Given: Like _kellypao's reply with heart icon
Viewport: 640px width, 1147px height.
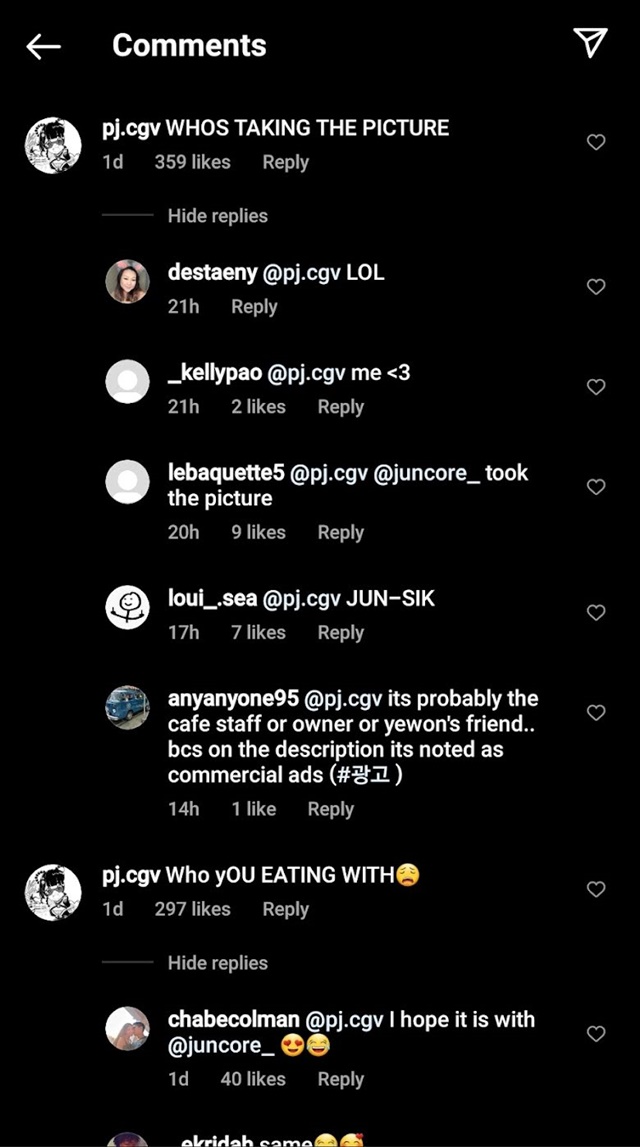Looking at the screenshot, I should click(596, 386).
